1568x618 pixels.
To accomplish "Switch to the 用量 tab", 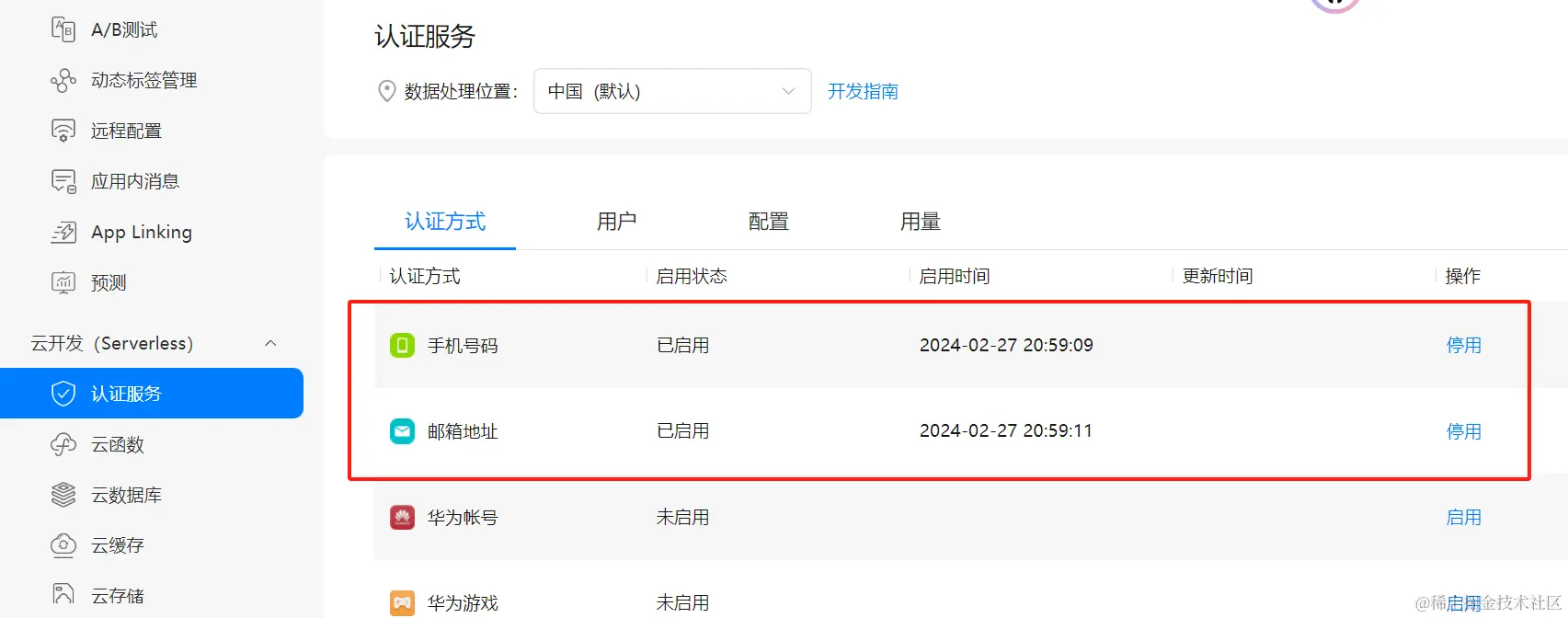I will coord(921,222).
